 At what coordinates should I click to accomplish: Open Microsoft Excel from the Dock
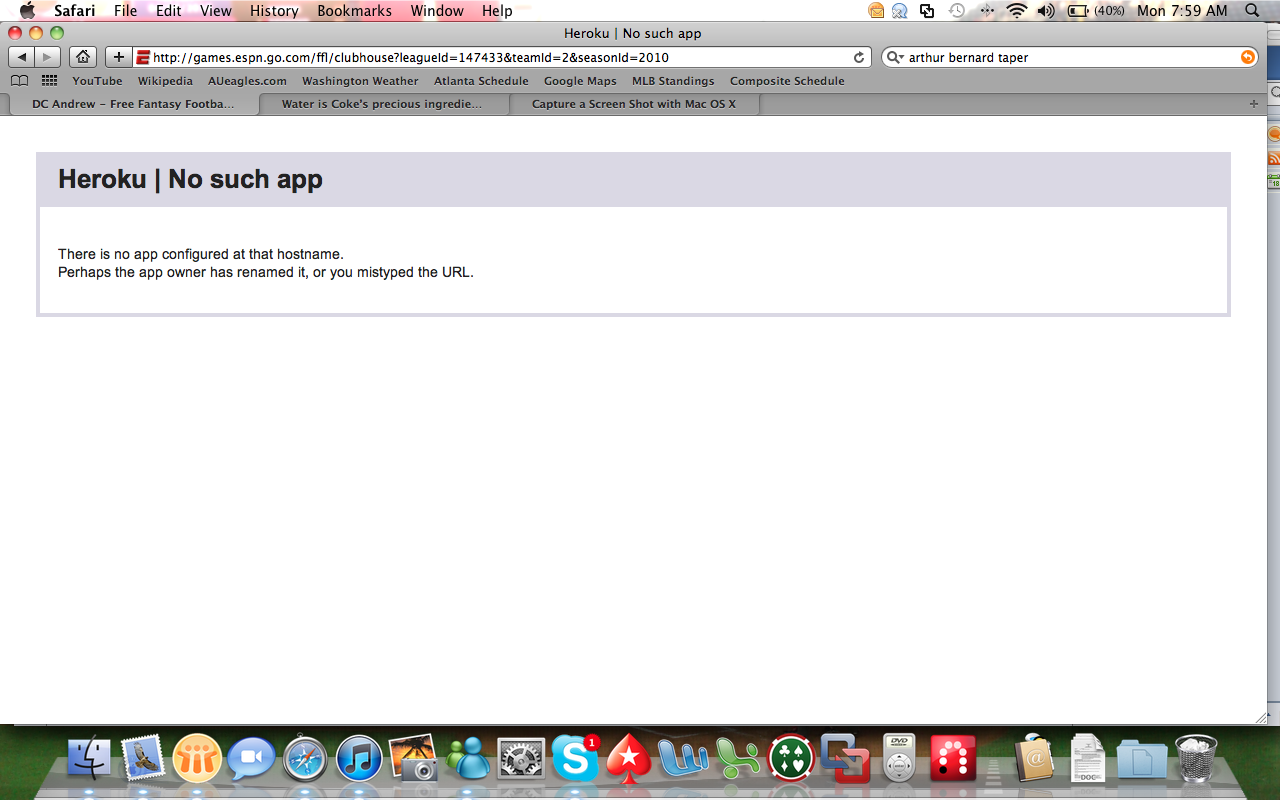point(737,758)
